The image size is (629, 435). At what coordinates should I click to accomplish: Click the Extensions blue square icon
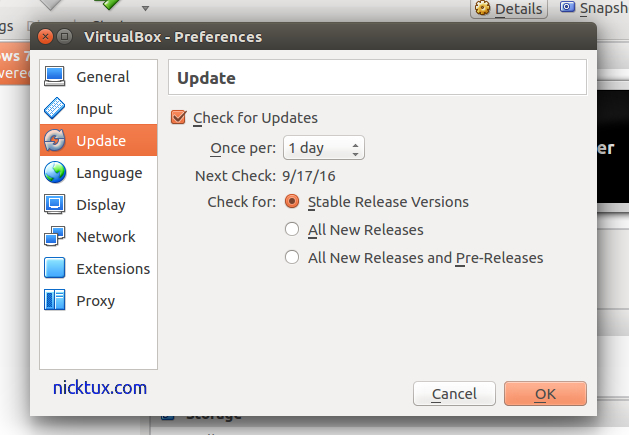pos(55,269)
